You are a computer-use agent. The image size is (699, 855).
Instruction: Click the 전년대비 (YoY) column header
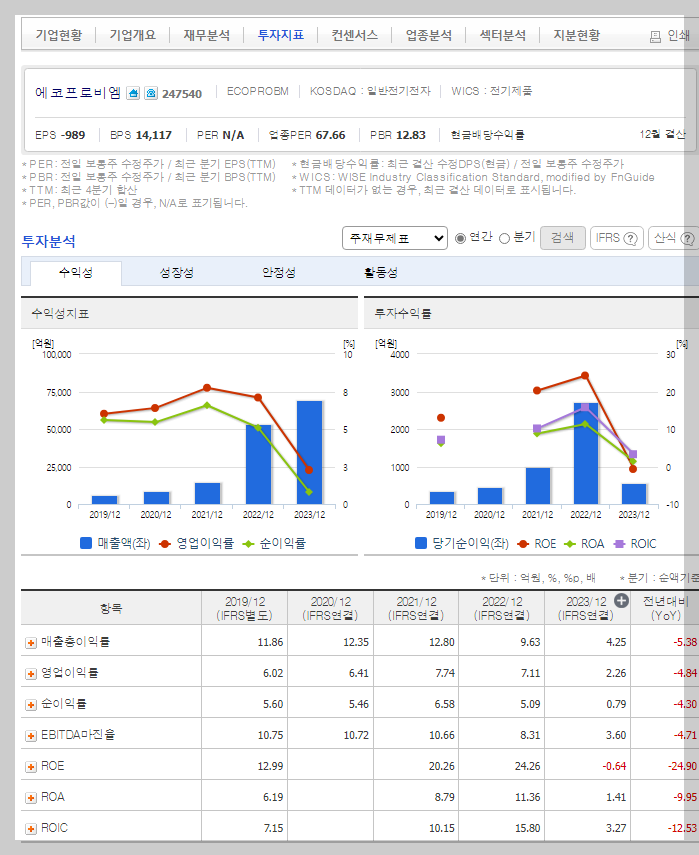pyautogui.click(x=665, y=608)
